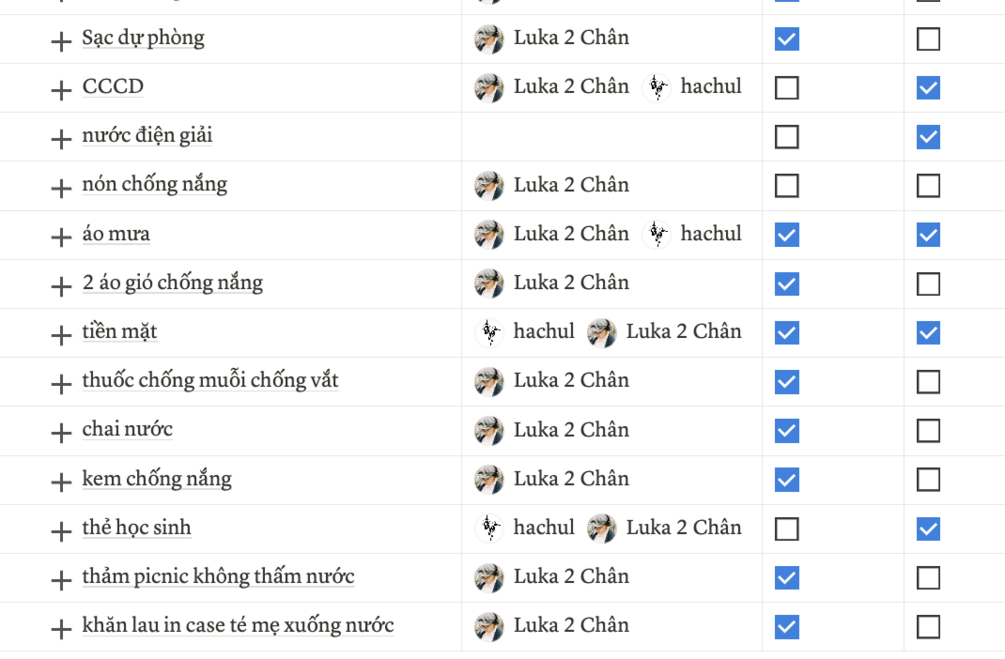Uncheck second checkbox in nước điện giải row

pyautogui.click(x=928, y=137)
